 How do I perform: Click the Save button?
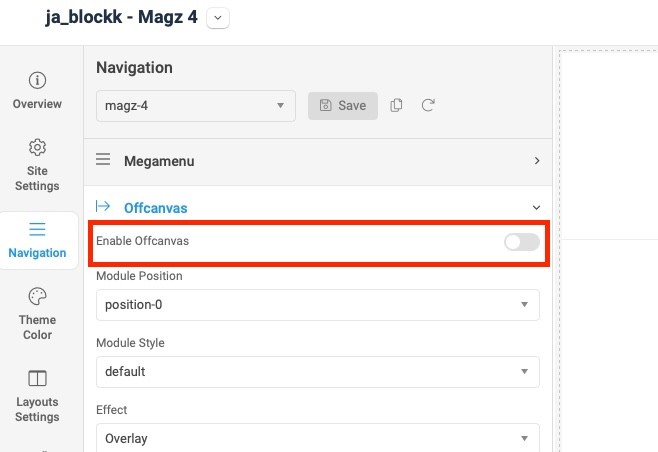(x=343, y=105)
